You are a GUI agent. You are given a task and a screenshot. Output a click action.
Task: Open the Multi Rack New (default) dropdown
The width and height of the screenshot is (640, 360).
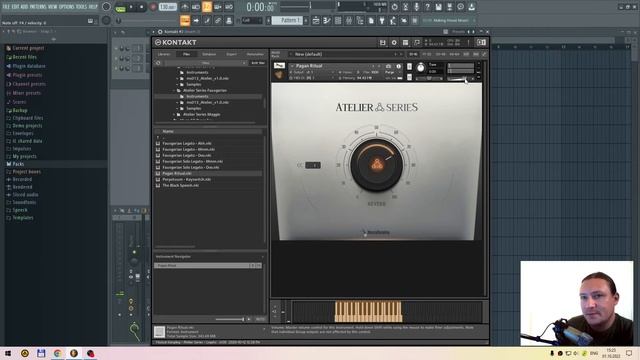click(x=344, y=54)
